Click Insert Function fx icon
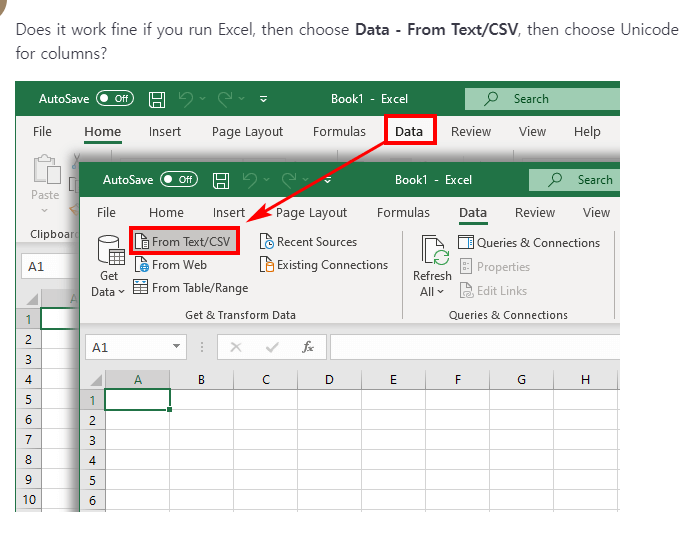Viewport: 698px width, 541px height. (308, 347)
